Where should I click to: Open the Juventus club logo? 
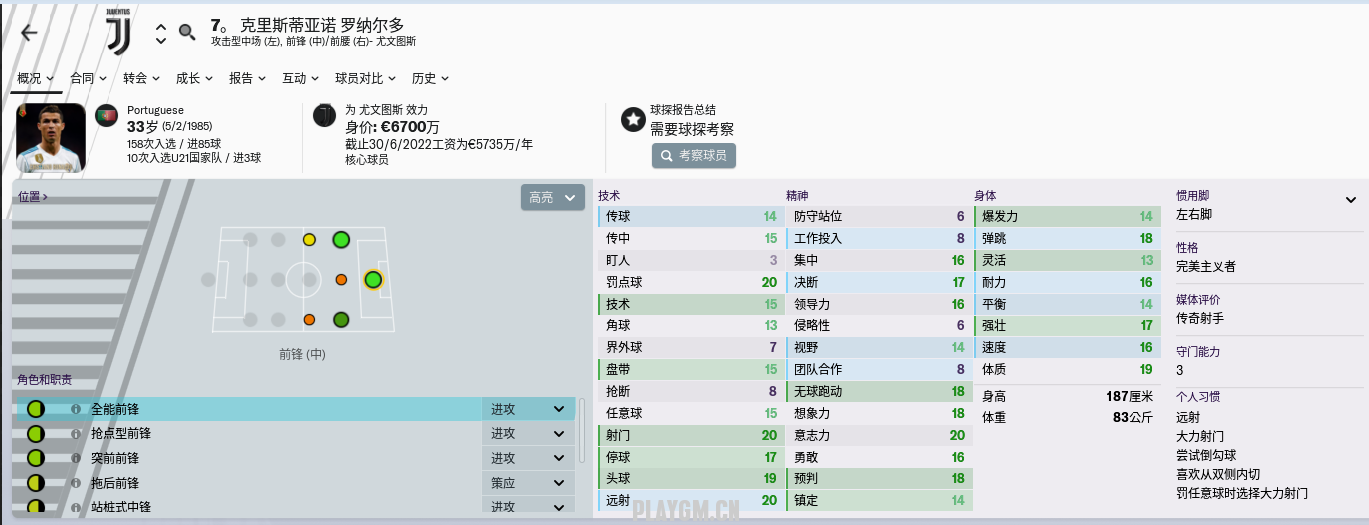[117, 31]
